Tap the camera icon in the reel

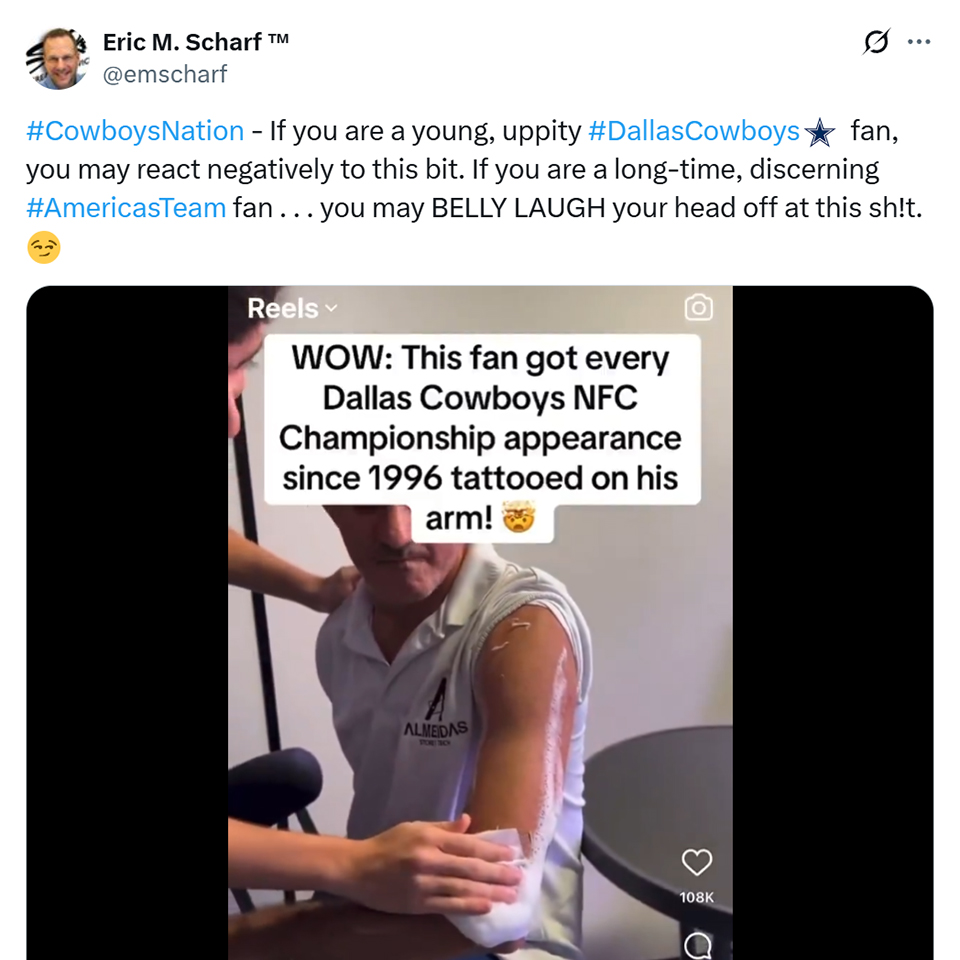point(698,308)
